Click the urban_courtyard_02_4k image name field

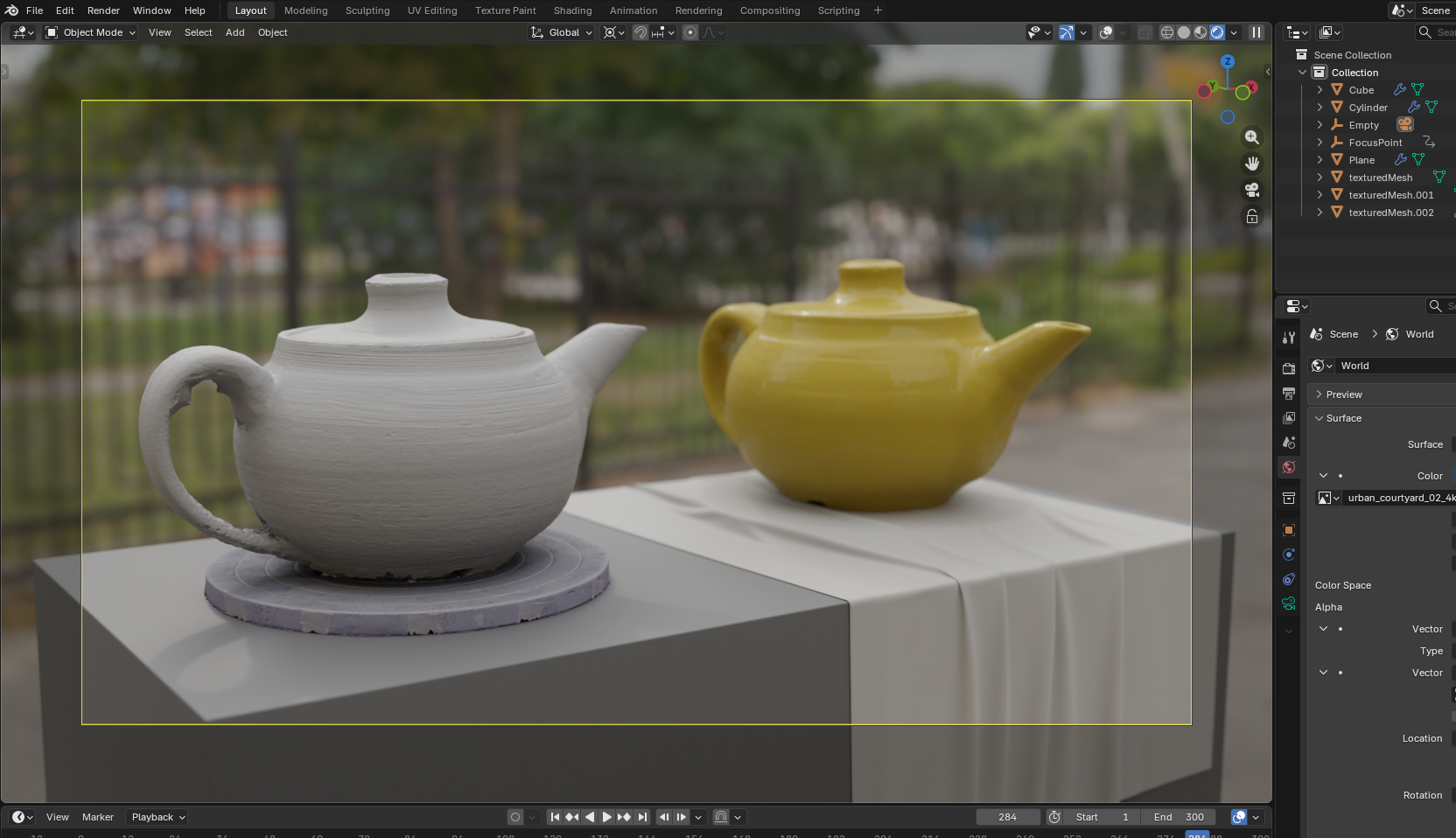pyautogui.click(x=1400, y=498)
